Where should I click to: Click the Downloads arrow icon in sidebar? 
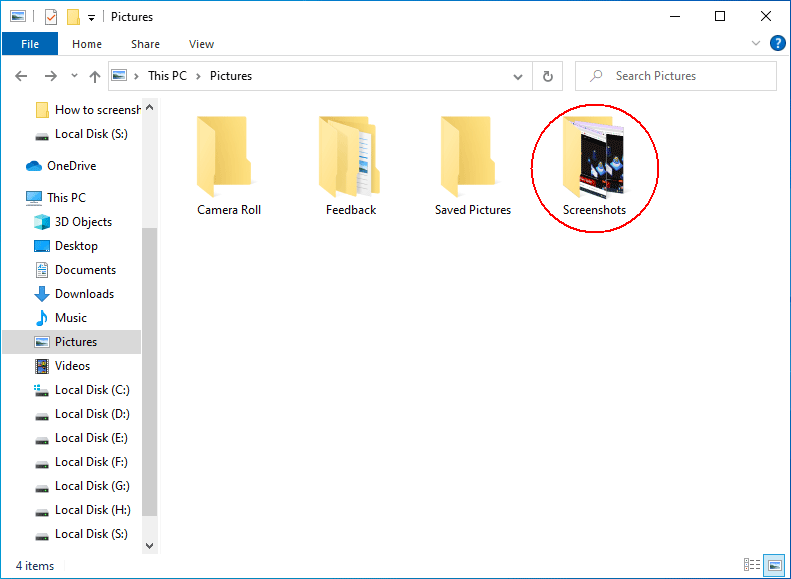(x=41, y=294)
